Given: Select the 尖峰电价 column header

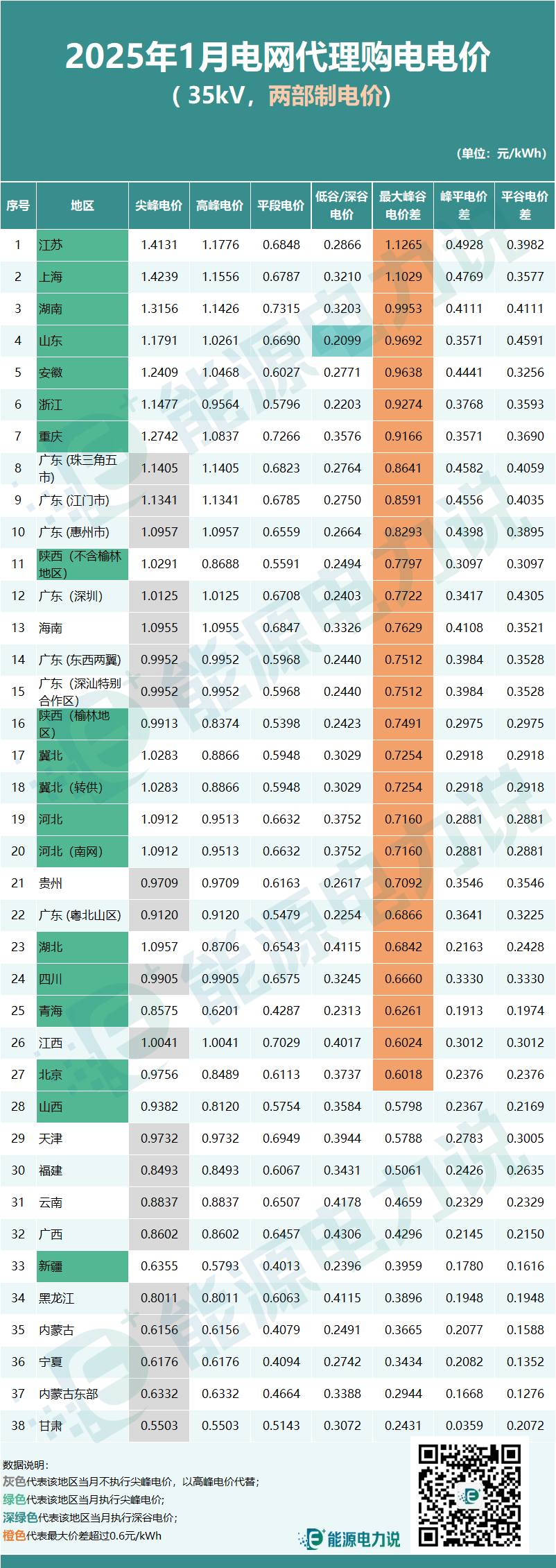Looking at the screenshot, I should point(159,205).
